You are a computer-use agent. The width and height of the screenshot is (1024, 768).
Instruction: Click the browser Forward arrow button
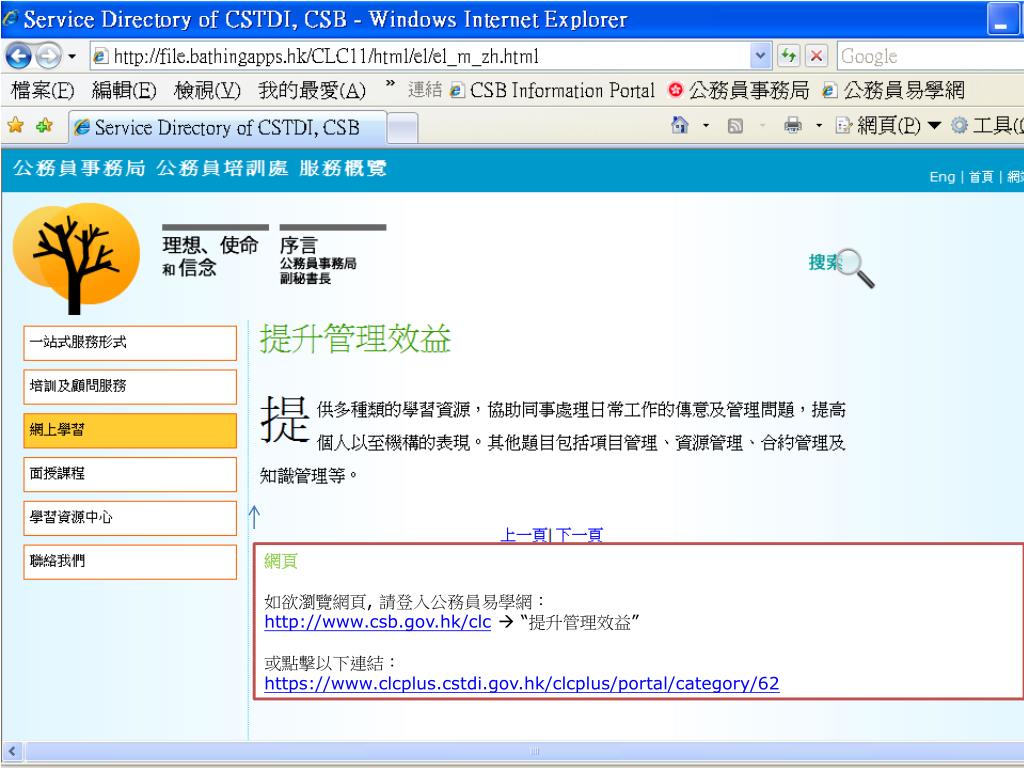(x=48, y=56)
